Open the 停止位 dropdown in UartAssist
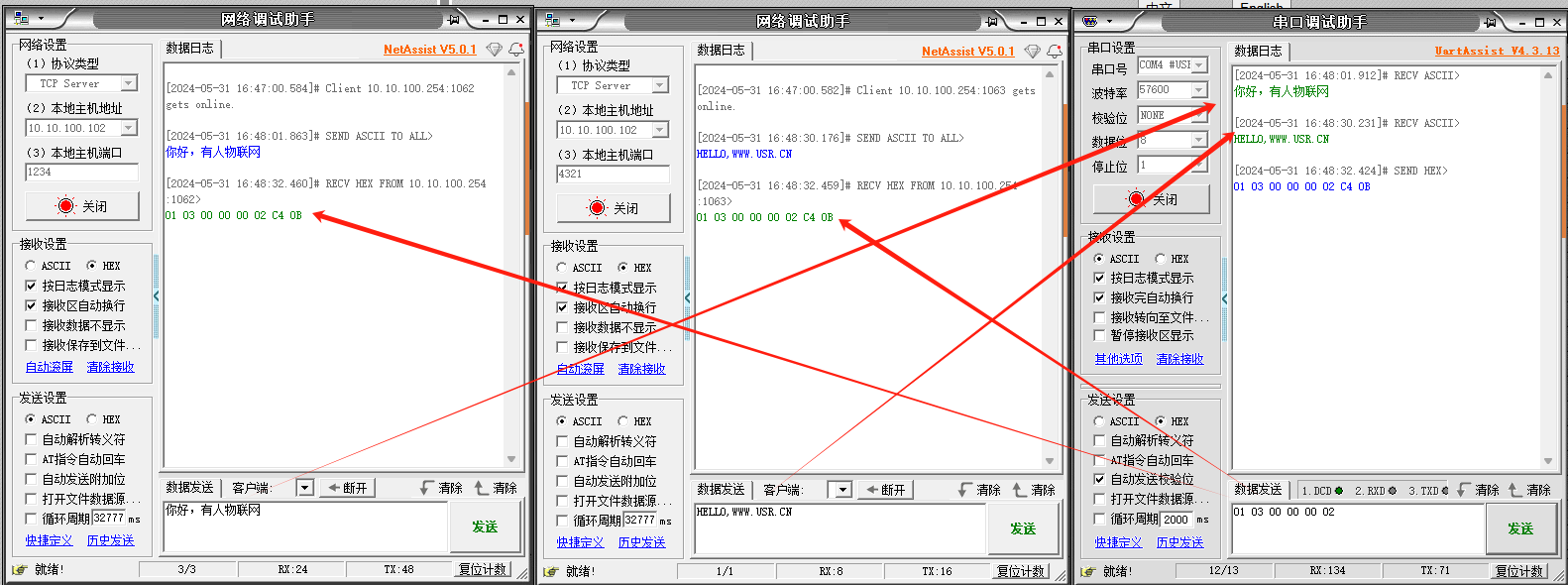This screenshot has height=585, width=1568. 1199,165
